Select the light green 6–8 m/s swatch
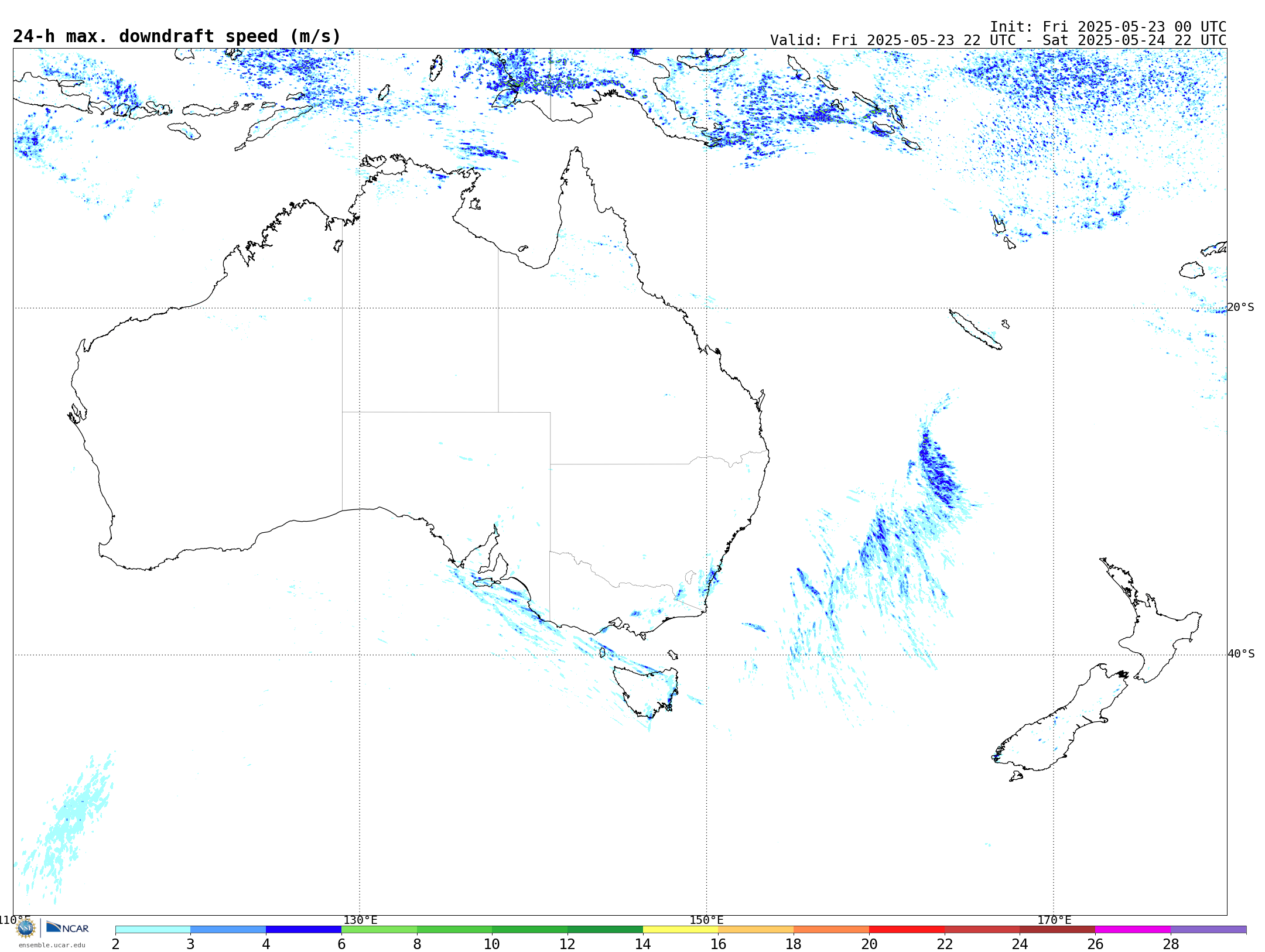This screenshot has width=1265, height=952. pos(379,930)
